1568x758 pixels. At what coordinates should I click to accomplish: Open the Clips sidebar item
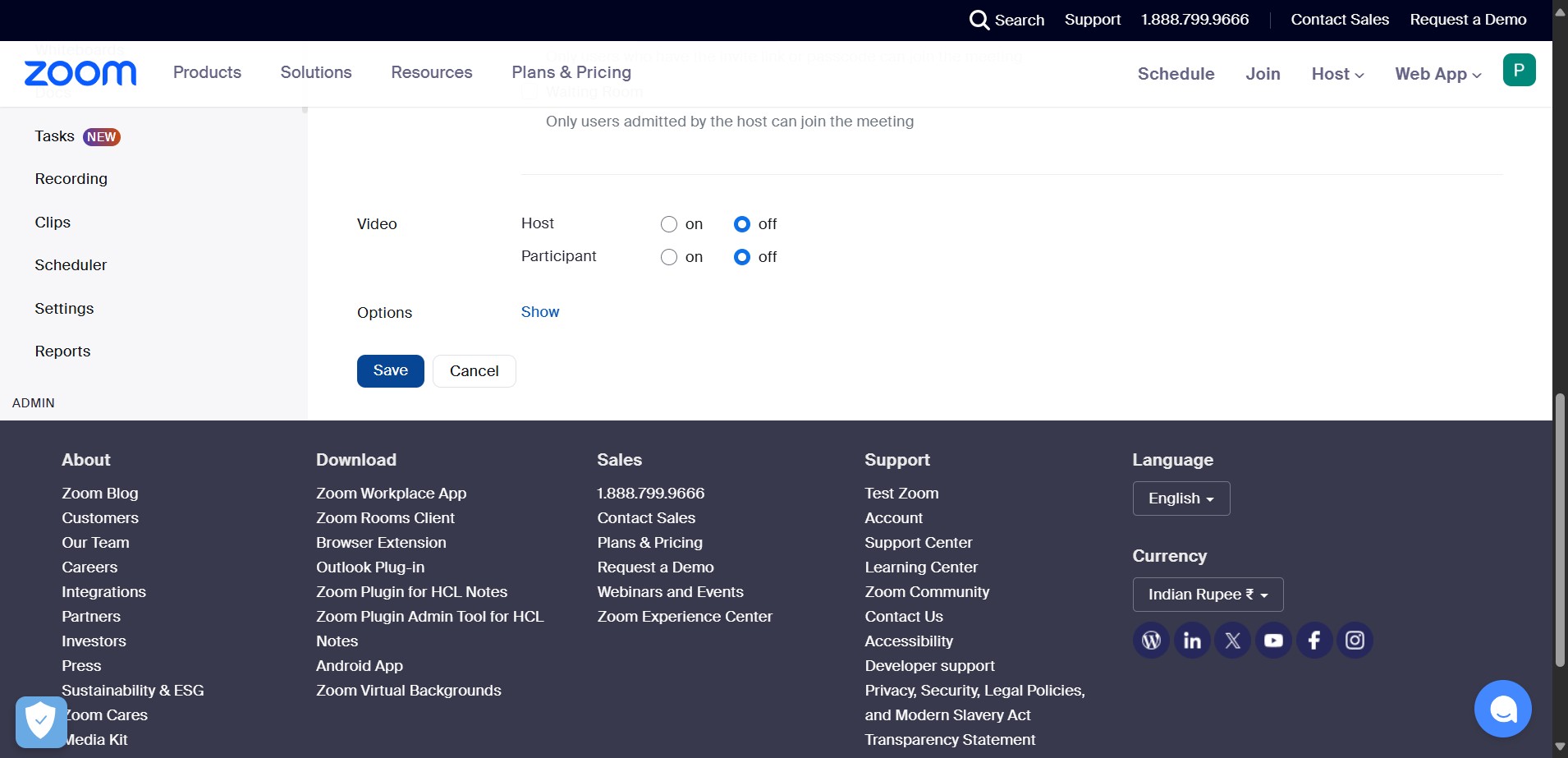pos(53,223)
